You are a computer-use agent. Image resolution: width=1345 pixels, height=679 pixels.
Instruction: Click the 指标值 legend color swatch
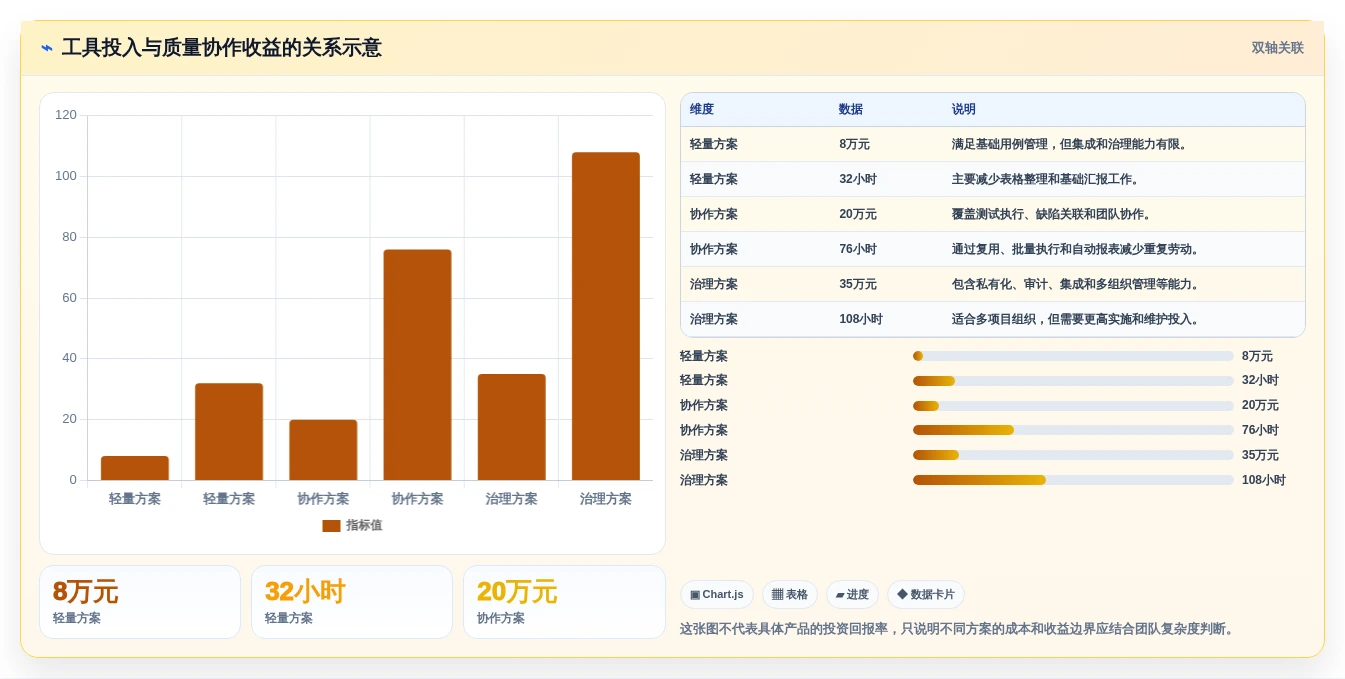(331, 526)
